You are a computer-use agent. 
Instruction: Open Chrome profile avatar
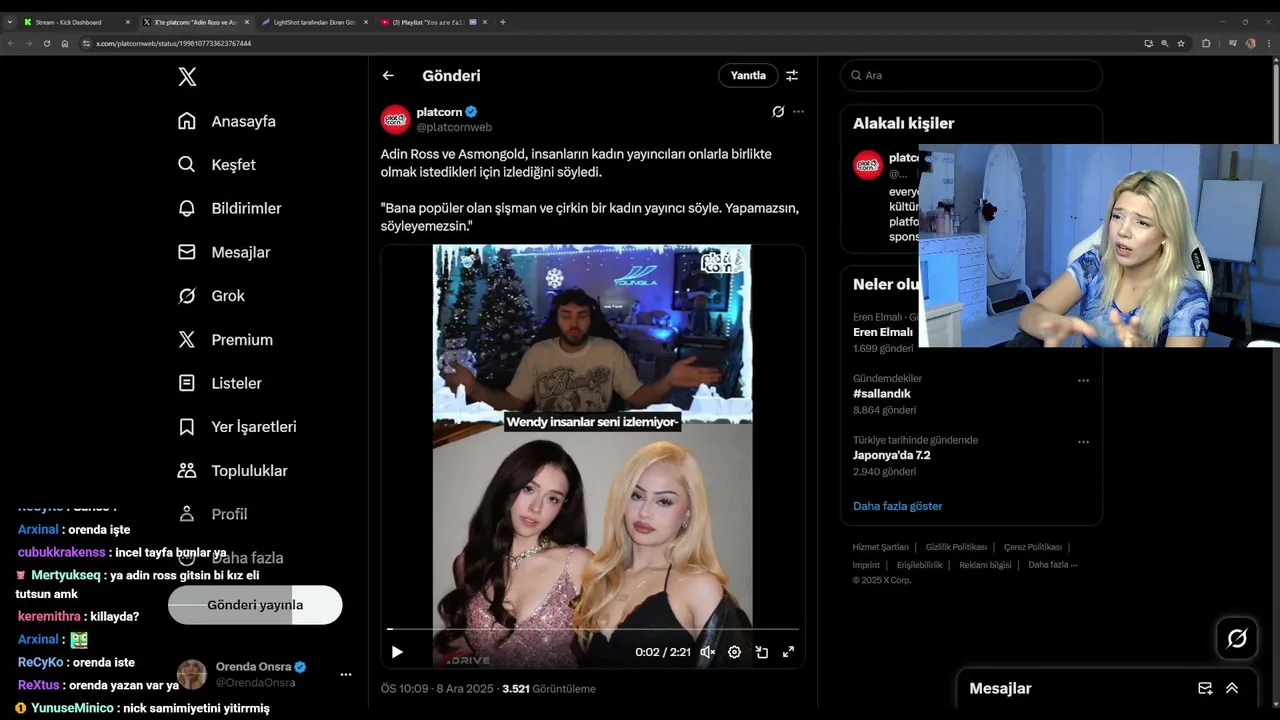[1251, 43]
